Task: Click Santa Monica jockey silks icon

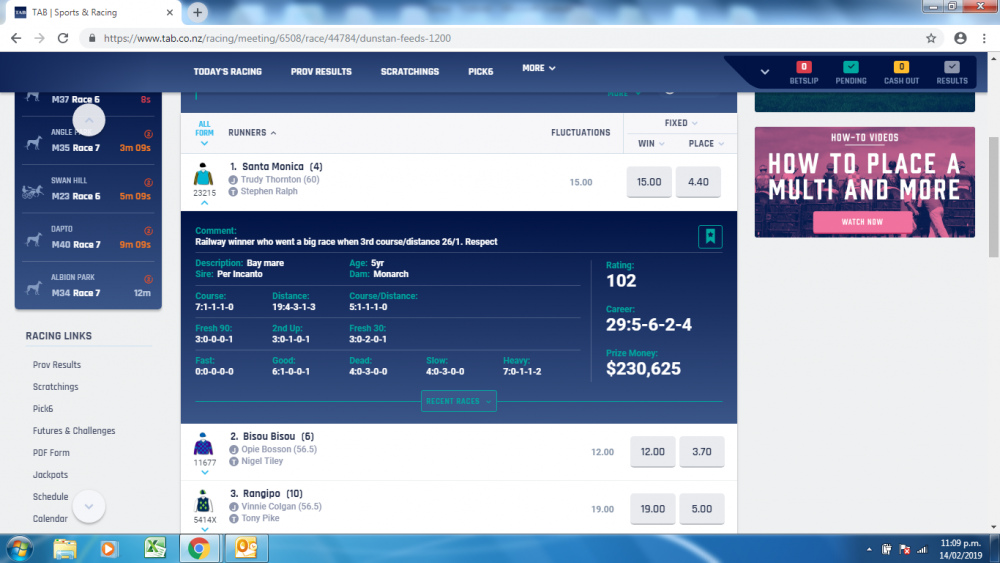Action: 204,174
